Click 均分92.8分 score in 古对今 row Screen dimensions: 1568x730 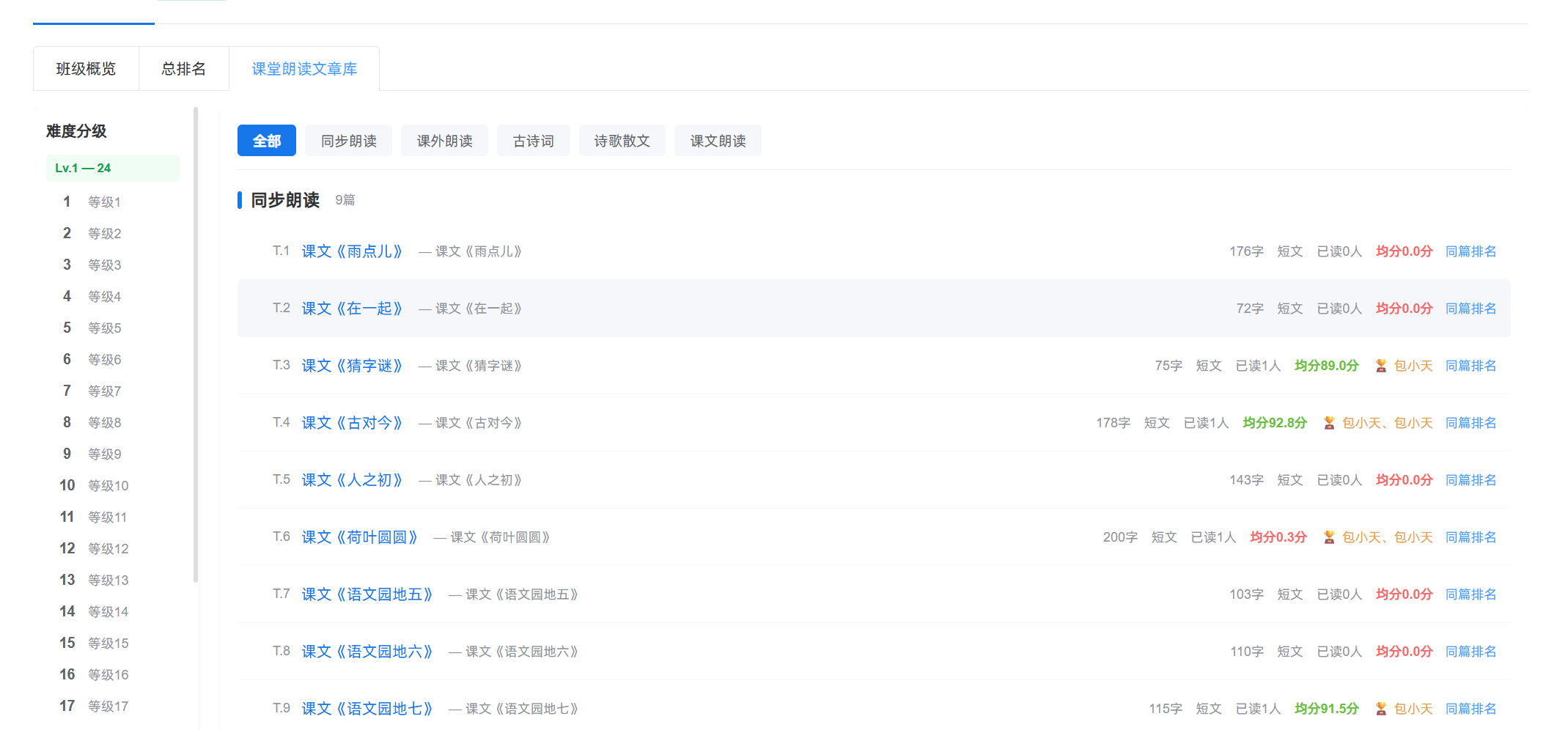pos(1275,423)
